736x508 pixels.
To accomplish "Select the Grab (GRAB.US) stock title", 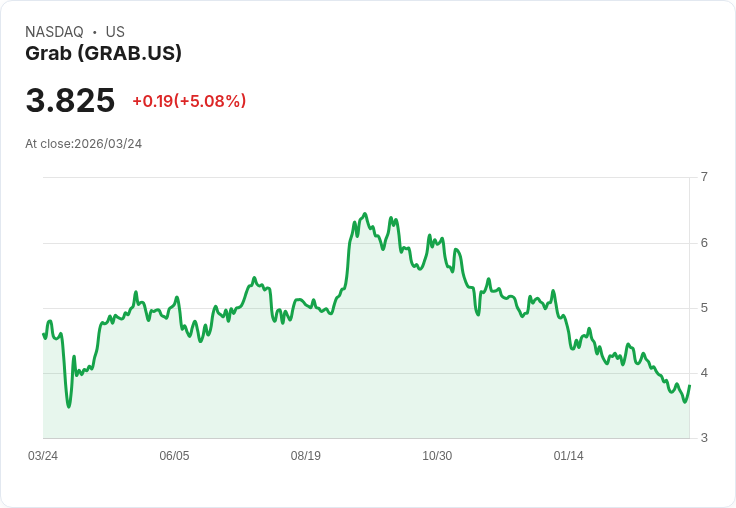I will coord(103,54).
